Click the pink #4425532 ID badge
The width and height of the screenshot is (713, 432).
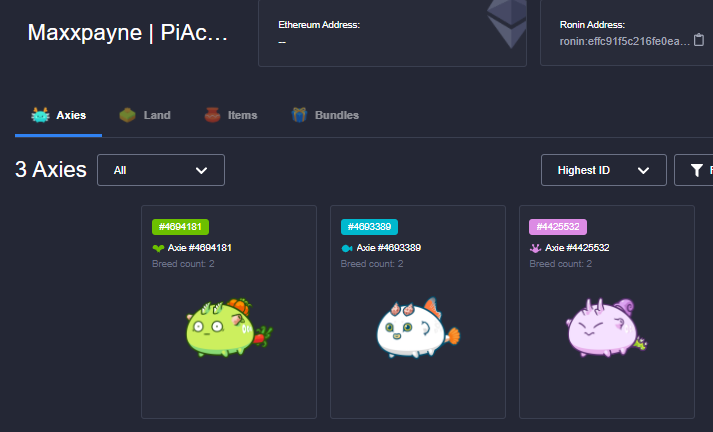click(558, 227)
